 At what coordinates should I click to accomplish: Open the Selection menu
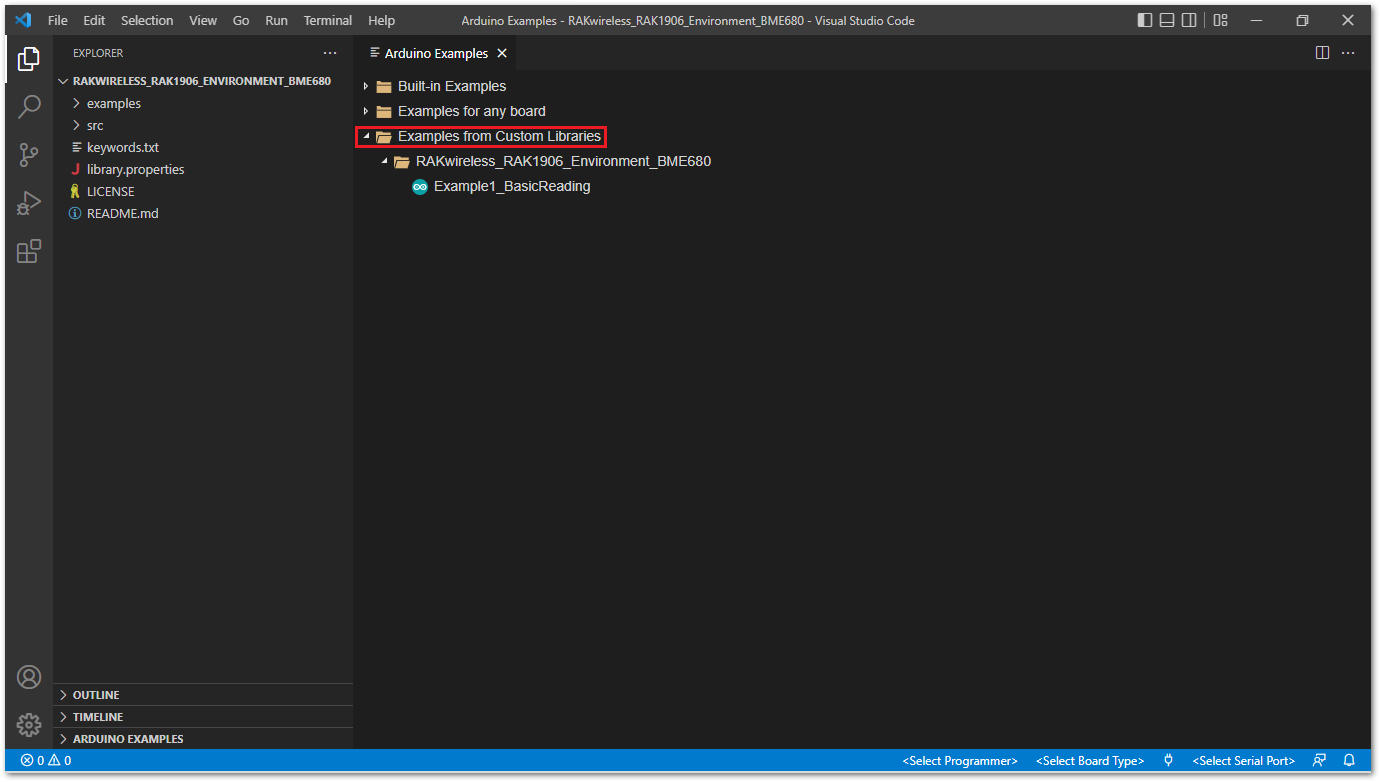click(147, 20)
